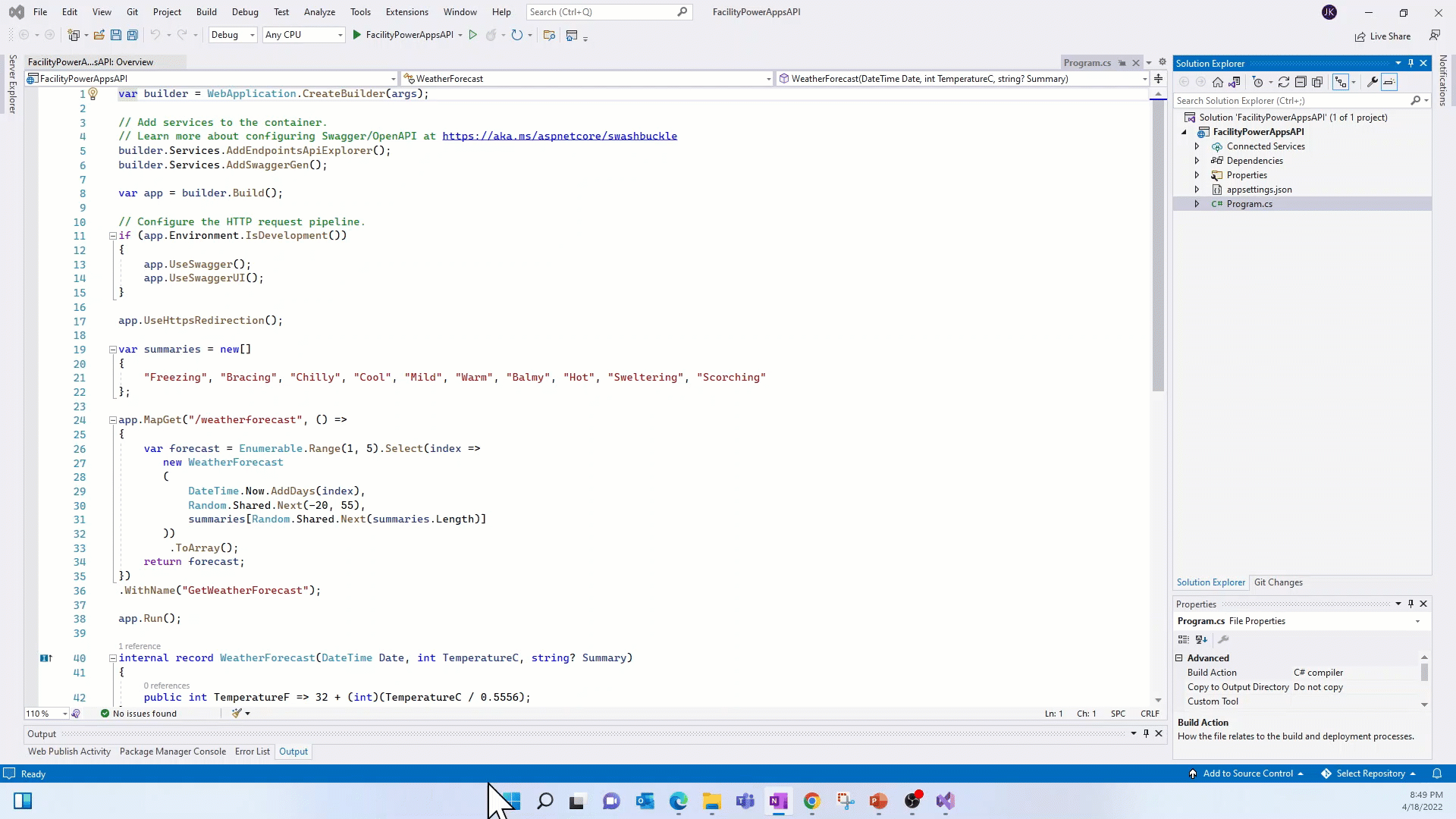Viewport: 1456px width, 819px height.
Task: Click the Package Manager Console tab
Action: click(172, 750)
